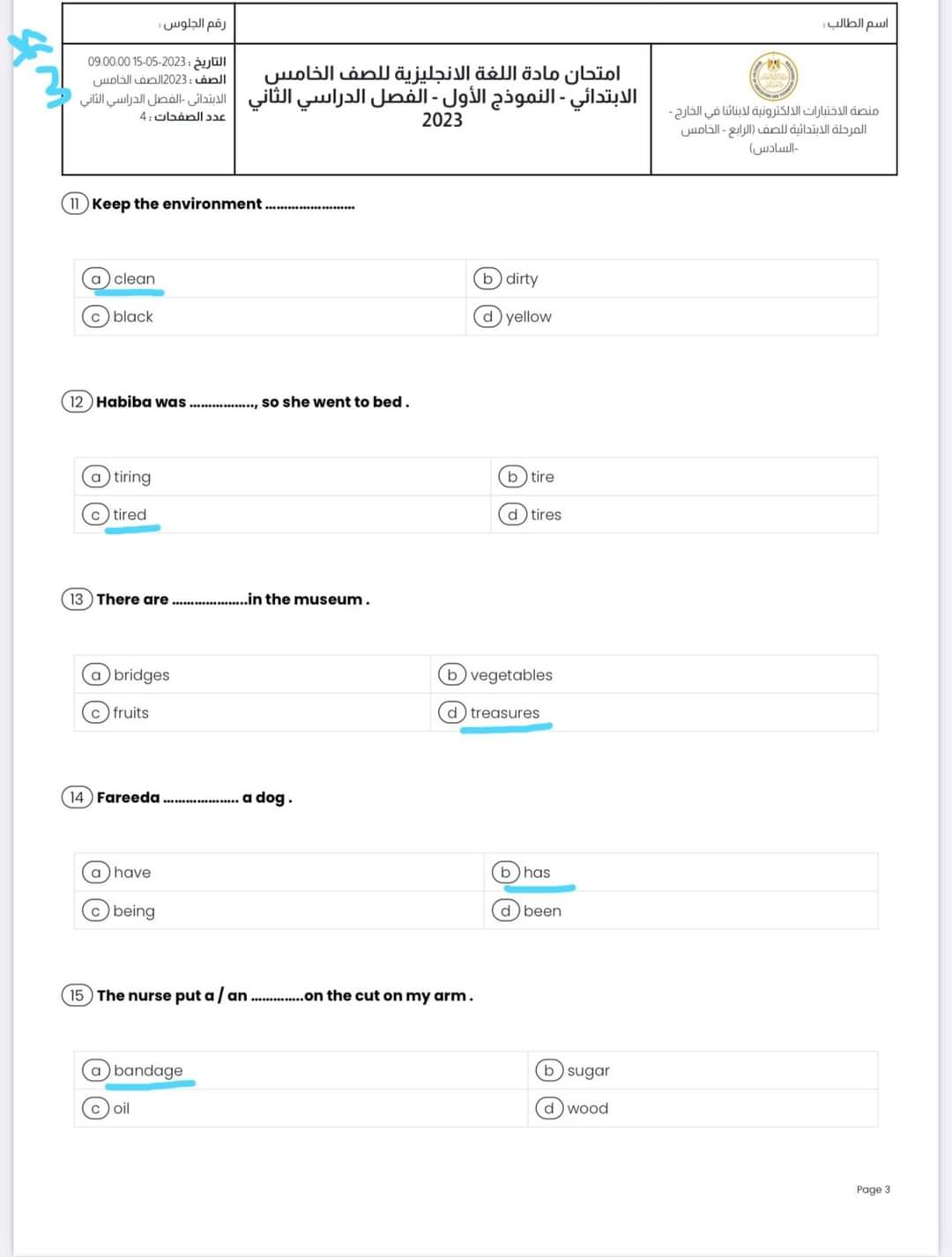Viewport: 952px width, 1257px height.
Task: Click the question 14 number badge
Action: point(76,798)
